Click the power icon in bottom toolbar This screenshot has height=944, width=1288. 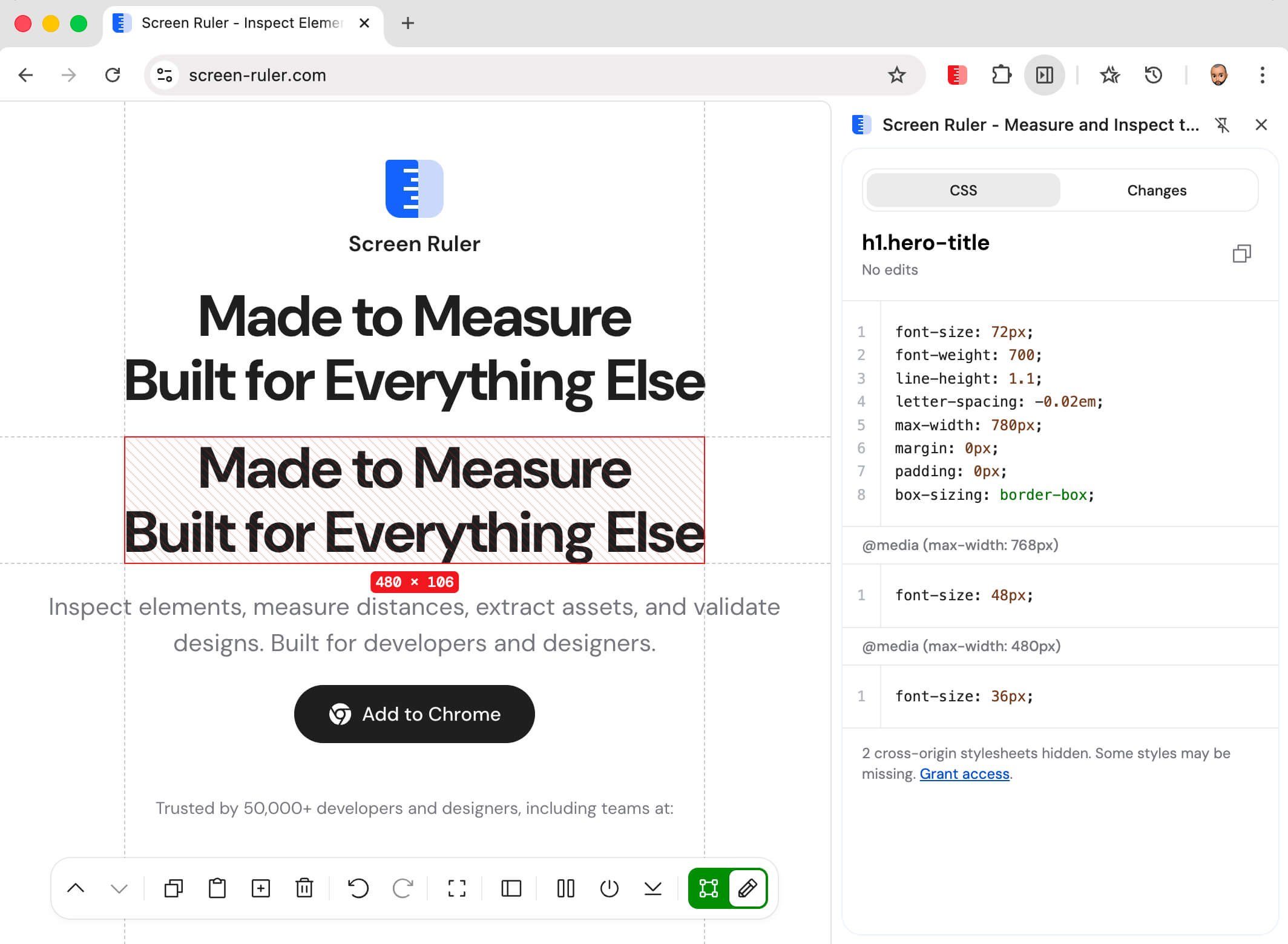[x=609, y=888]
